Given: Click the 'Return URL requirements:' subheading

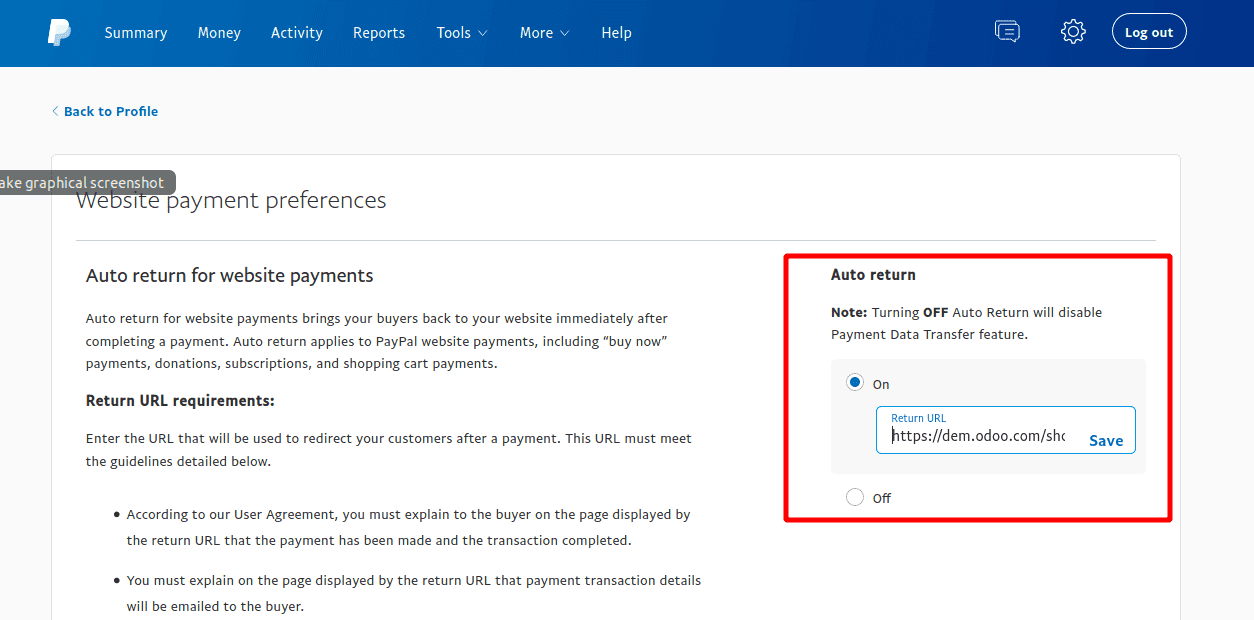Looking at the screenshot, I should tap(180, 400).
